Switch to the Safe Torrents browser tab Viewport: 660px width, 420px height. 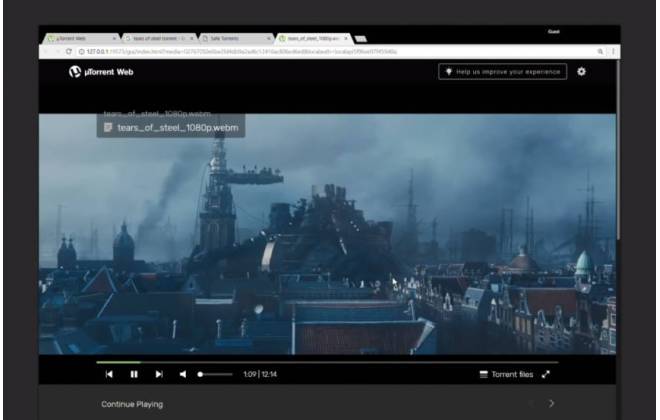[x=237, y=38]
